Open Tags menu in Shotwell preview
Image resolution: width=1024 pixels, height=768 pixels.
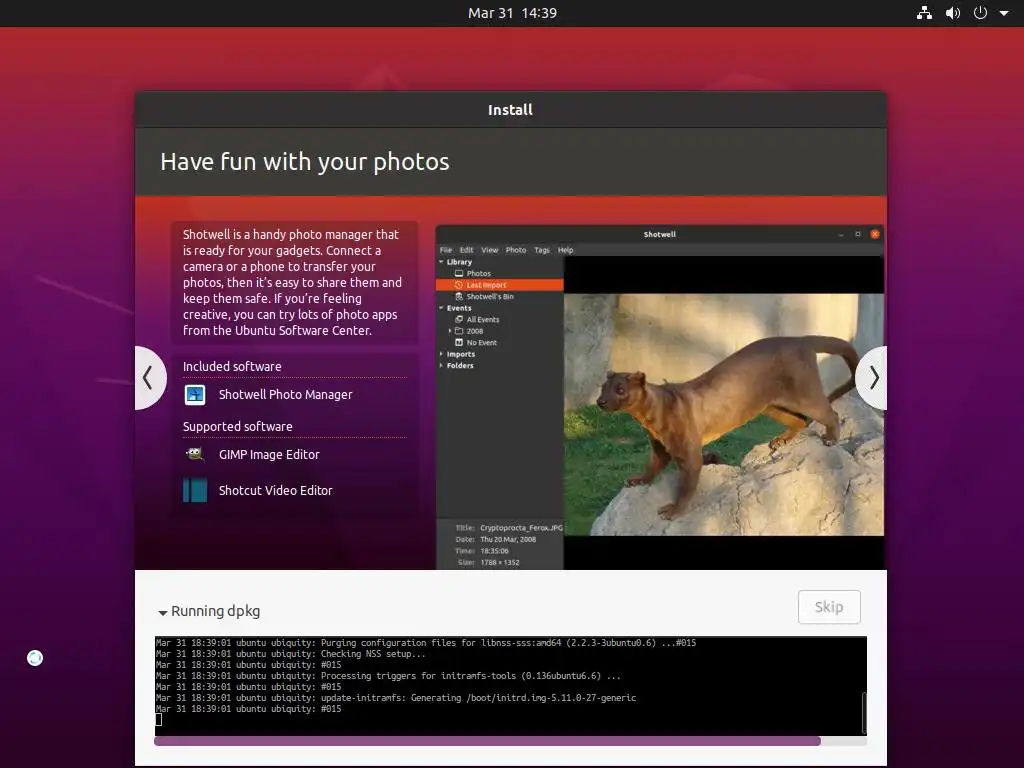(x=542, y=250)
